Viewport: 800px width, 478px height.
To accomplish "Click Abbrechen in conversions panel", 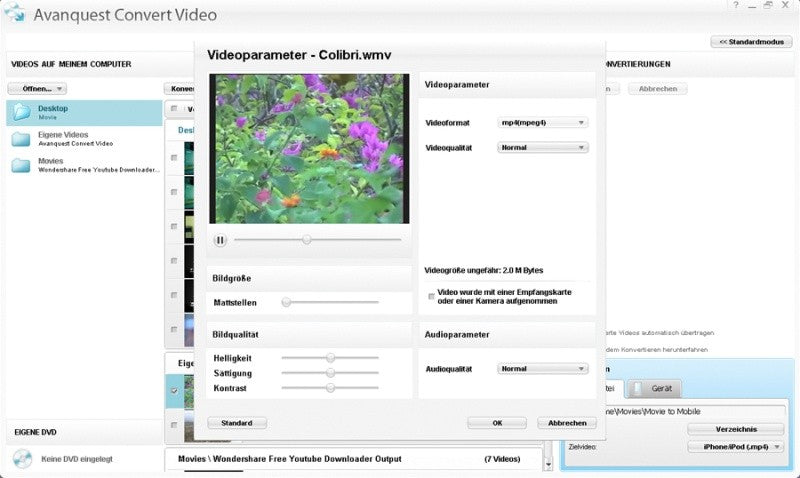I will point(658,89).
